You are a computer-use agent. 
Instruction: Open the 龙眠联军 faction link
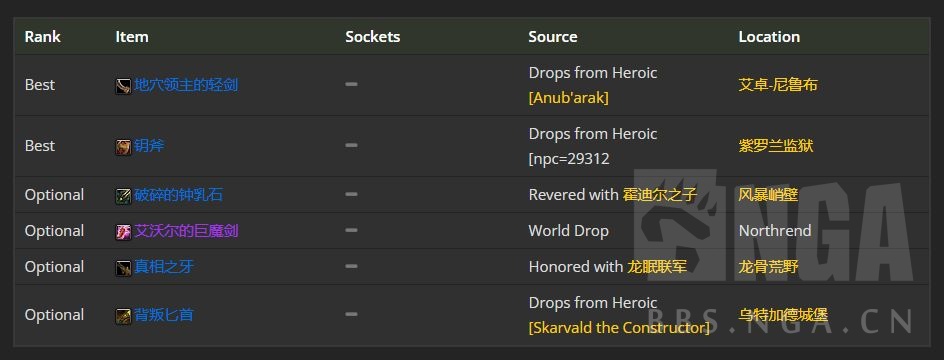point(657,267)
